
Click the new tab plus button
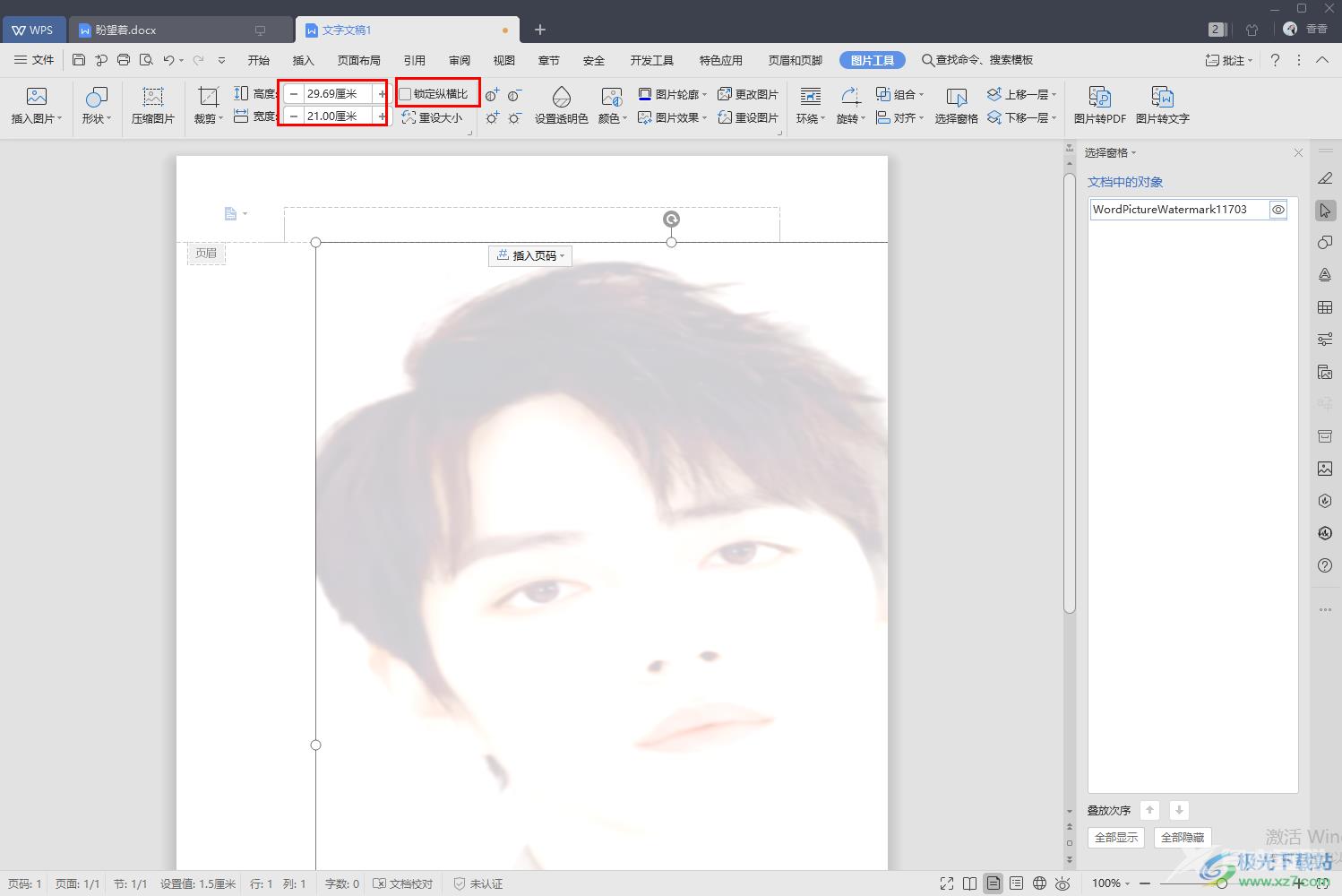(539, 30)
